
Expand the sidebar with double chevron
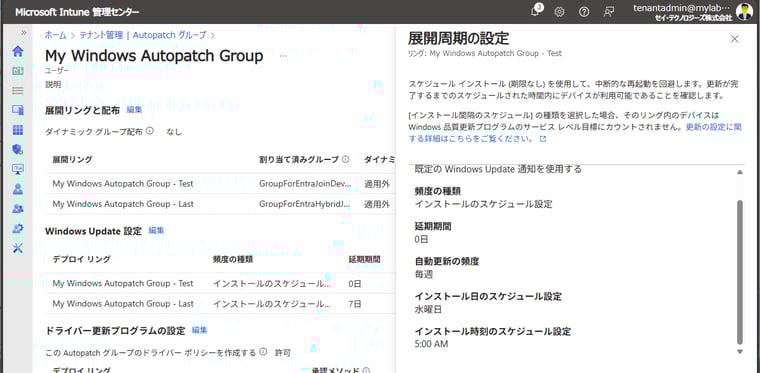(24, 32)
